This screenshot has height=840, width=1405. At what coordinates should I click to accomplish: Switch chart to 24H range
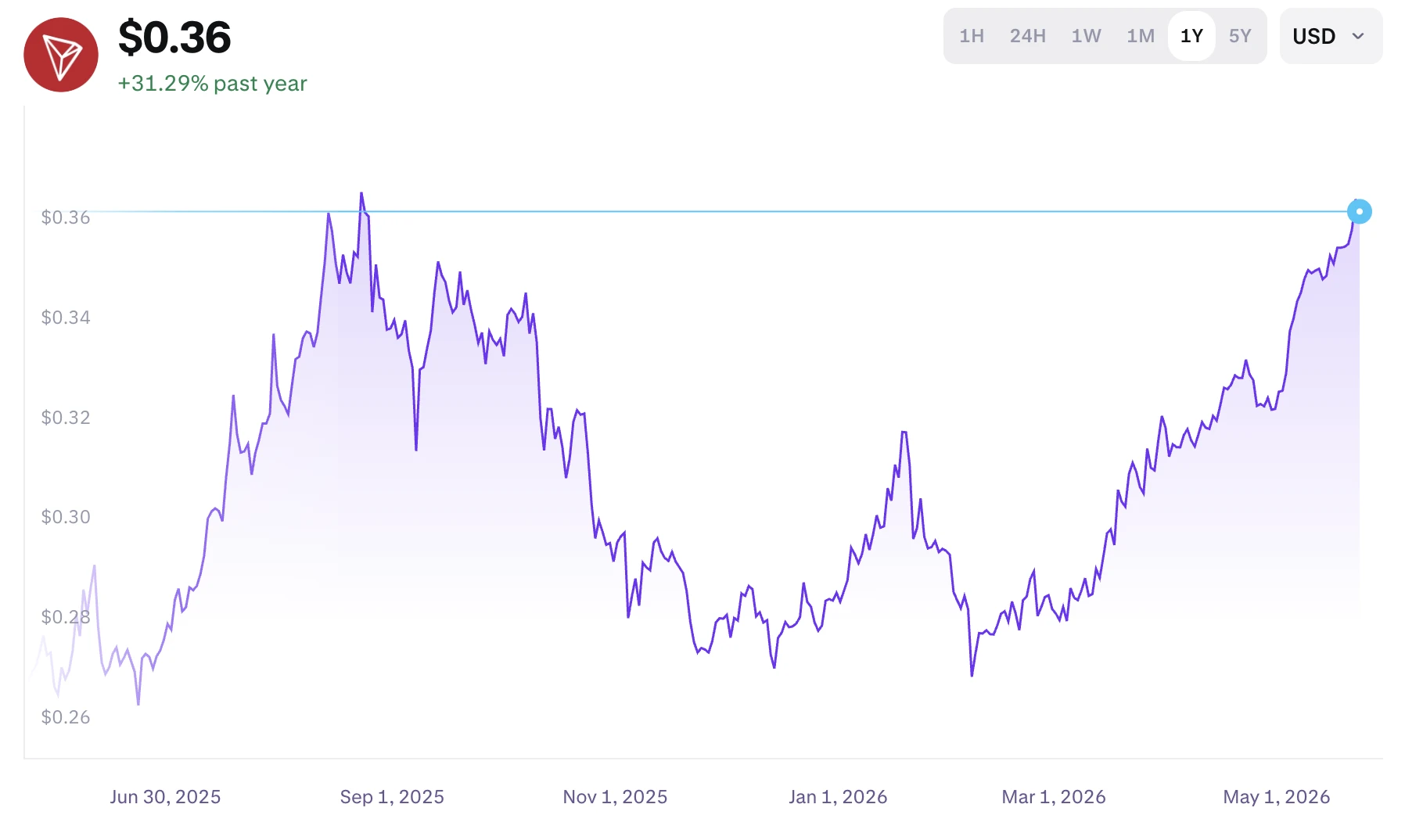1027,36
